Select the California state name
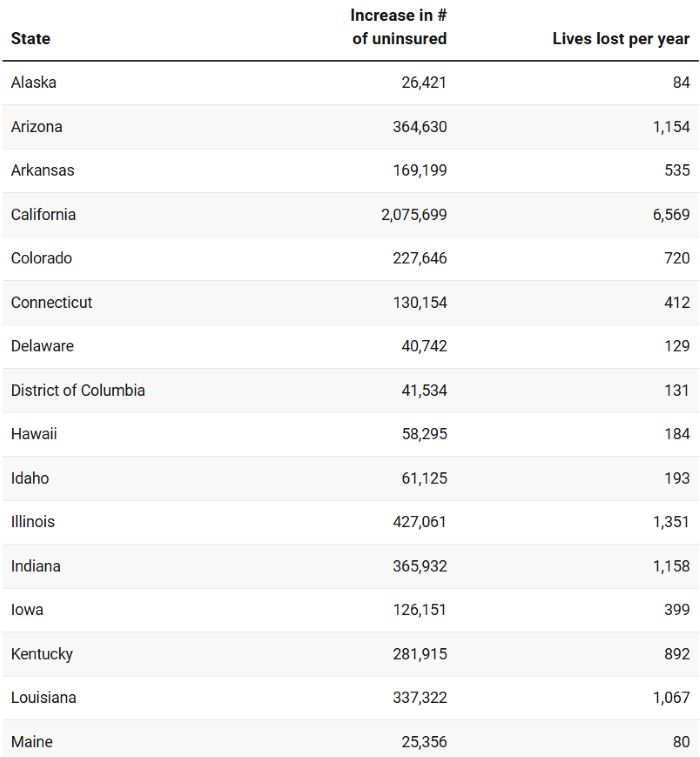The image size is (700, 757). (43, 214)
